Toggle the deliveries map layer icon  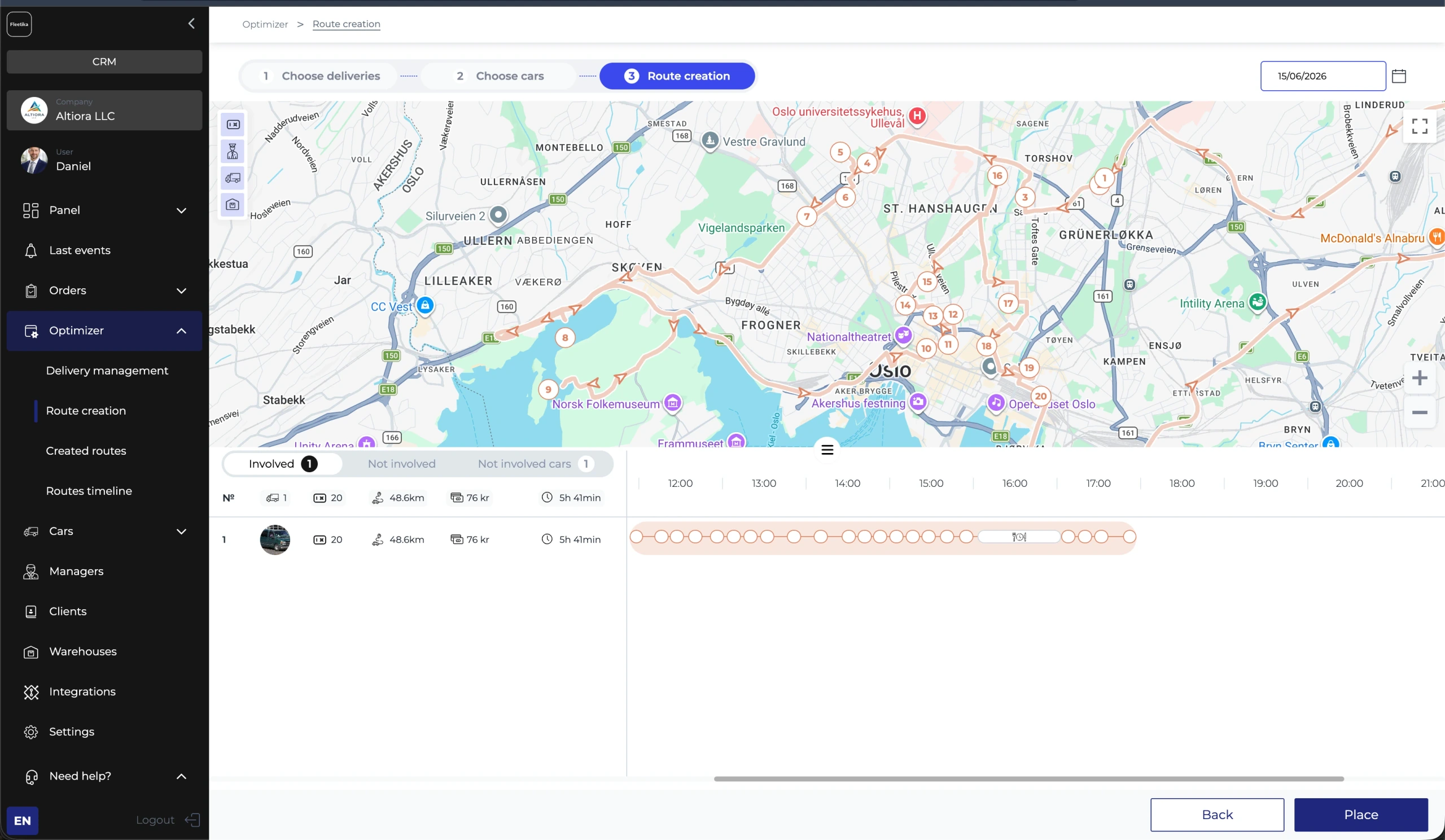tap(233, 124)
